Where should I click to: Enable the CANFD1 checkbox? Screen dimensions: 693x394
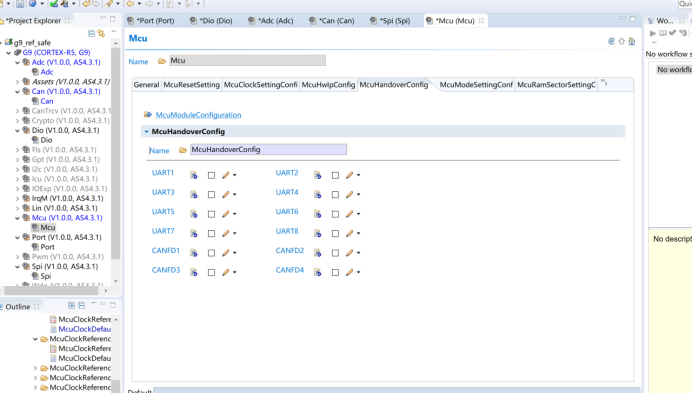(211, 253)
